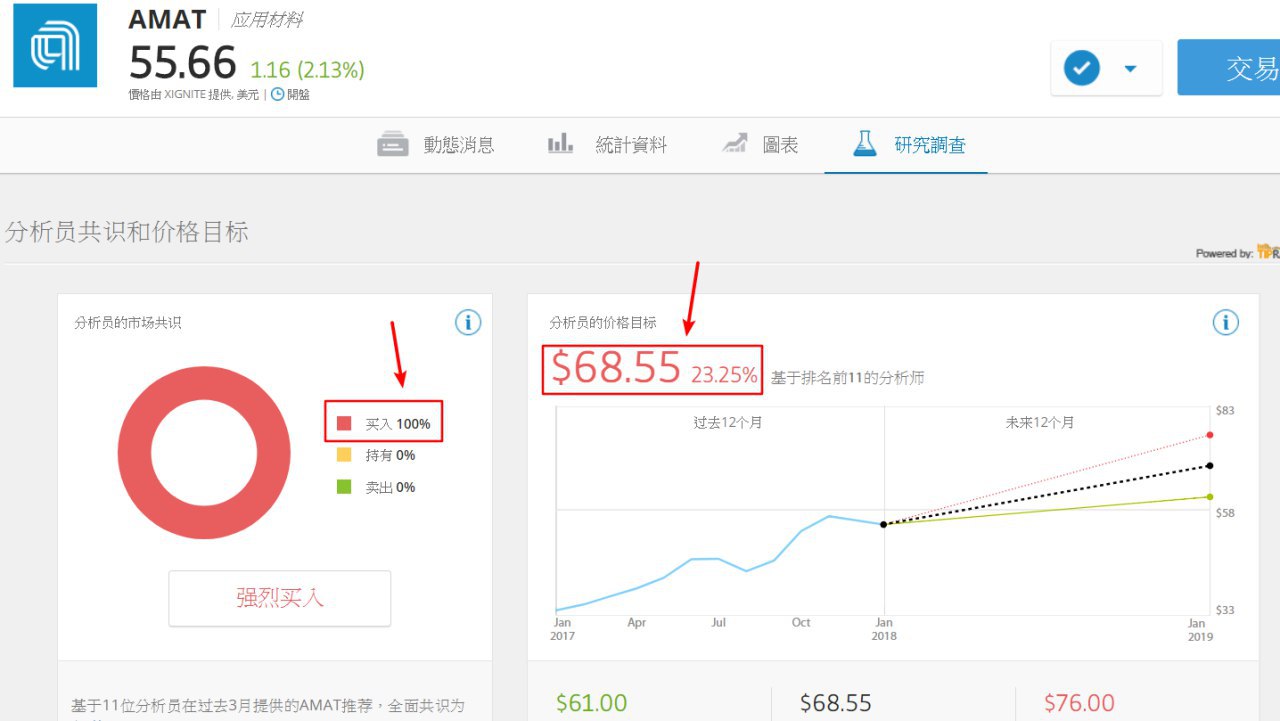Toggle the blue checkmark watchlist button

pos(1082,68)
